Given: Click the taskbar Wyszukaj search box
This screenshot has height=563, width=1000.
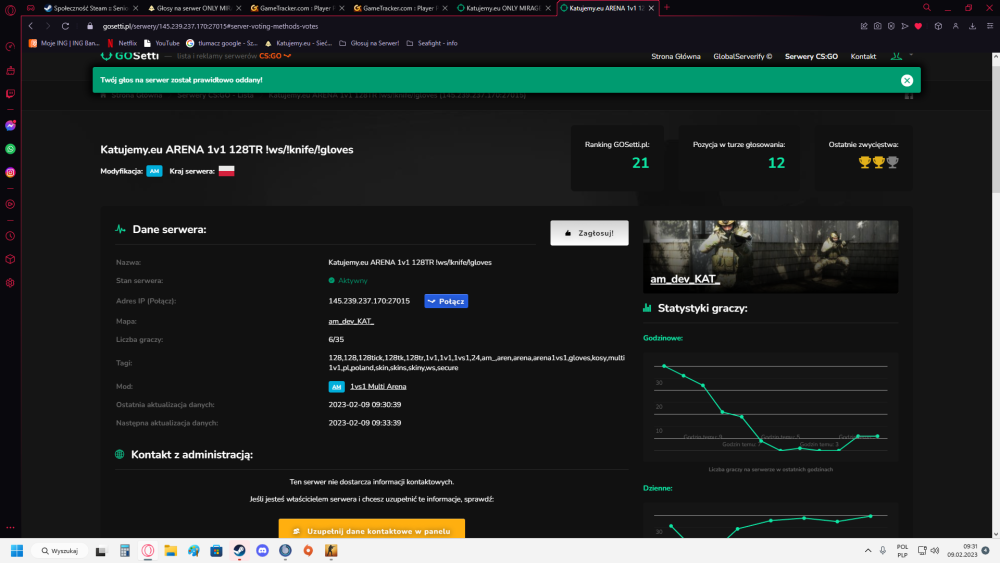Looking at the screenshot, I should pos(59,551).
